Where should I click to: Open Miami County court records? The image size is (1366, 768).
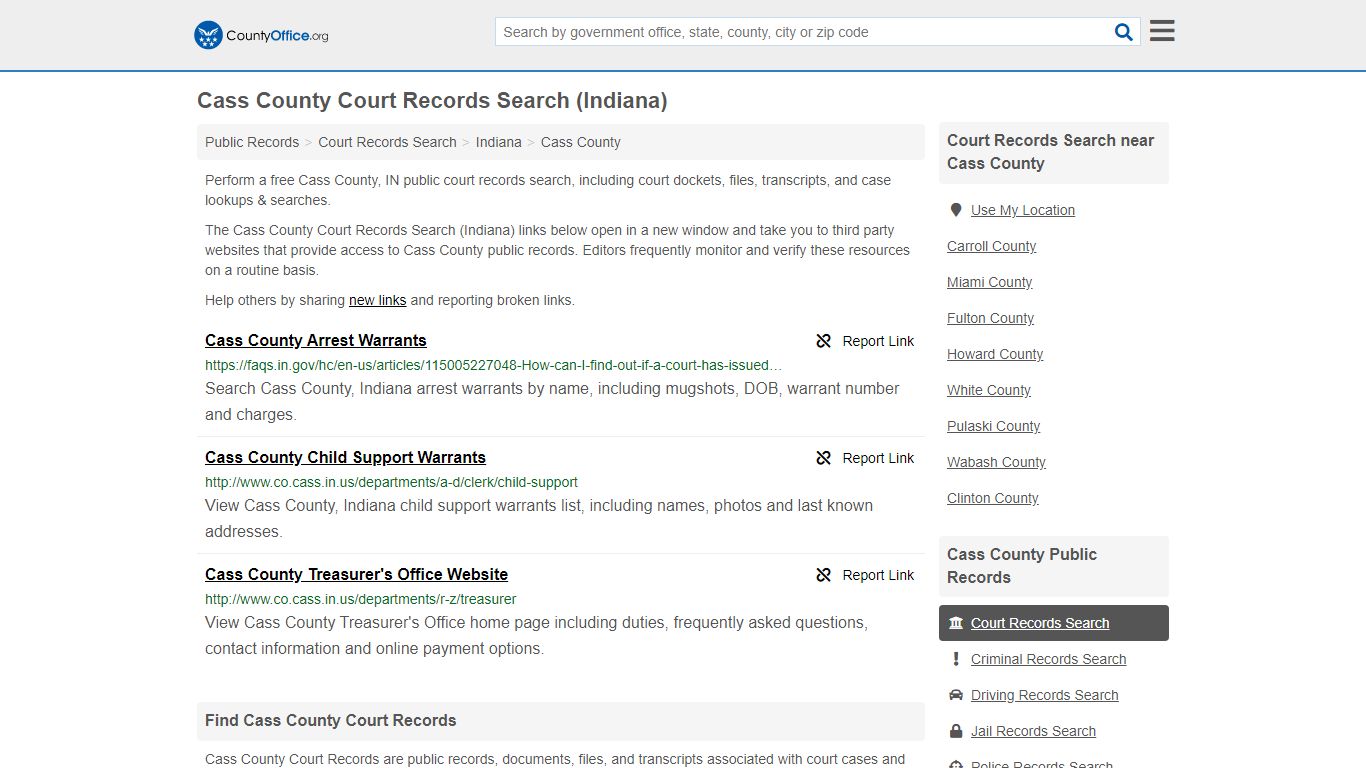click(x=989, y=282)
